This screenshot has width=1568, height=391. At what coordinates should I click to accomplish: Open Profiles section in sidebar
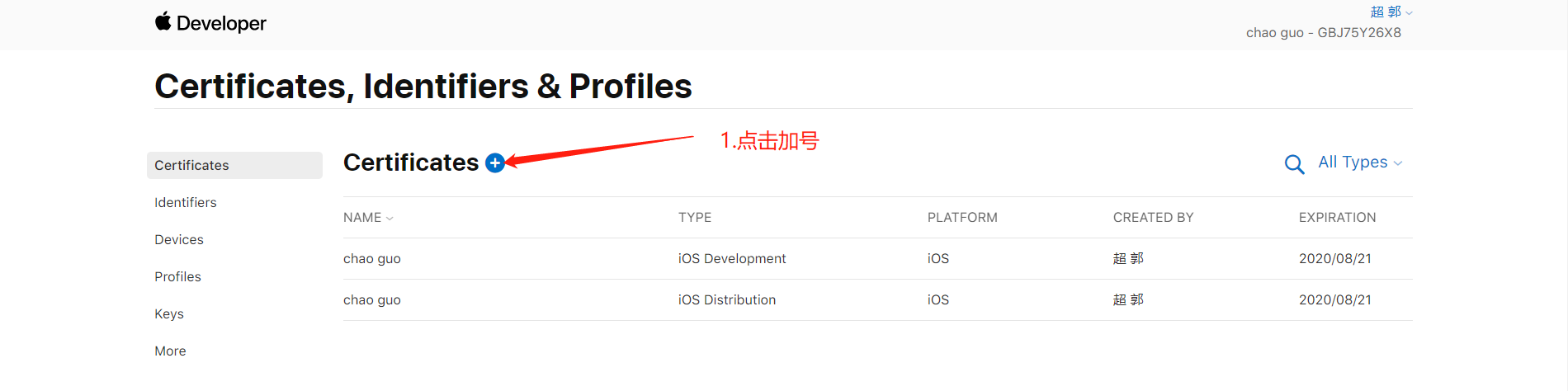[177, 276]
